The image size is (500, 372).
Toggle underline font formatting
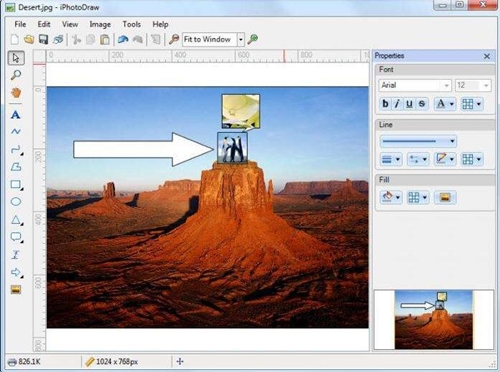point(409,104)
